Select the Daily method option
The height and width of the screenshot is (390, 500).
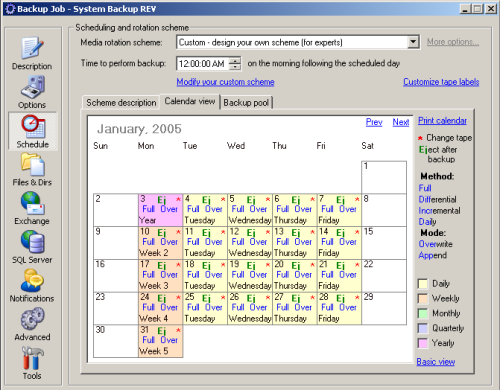pos(427,222)
